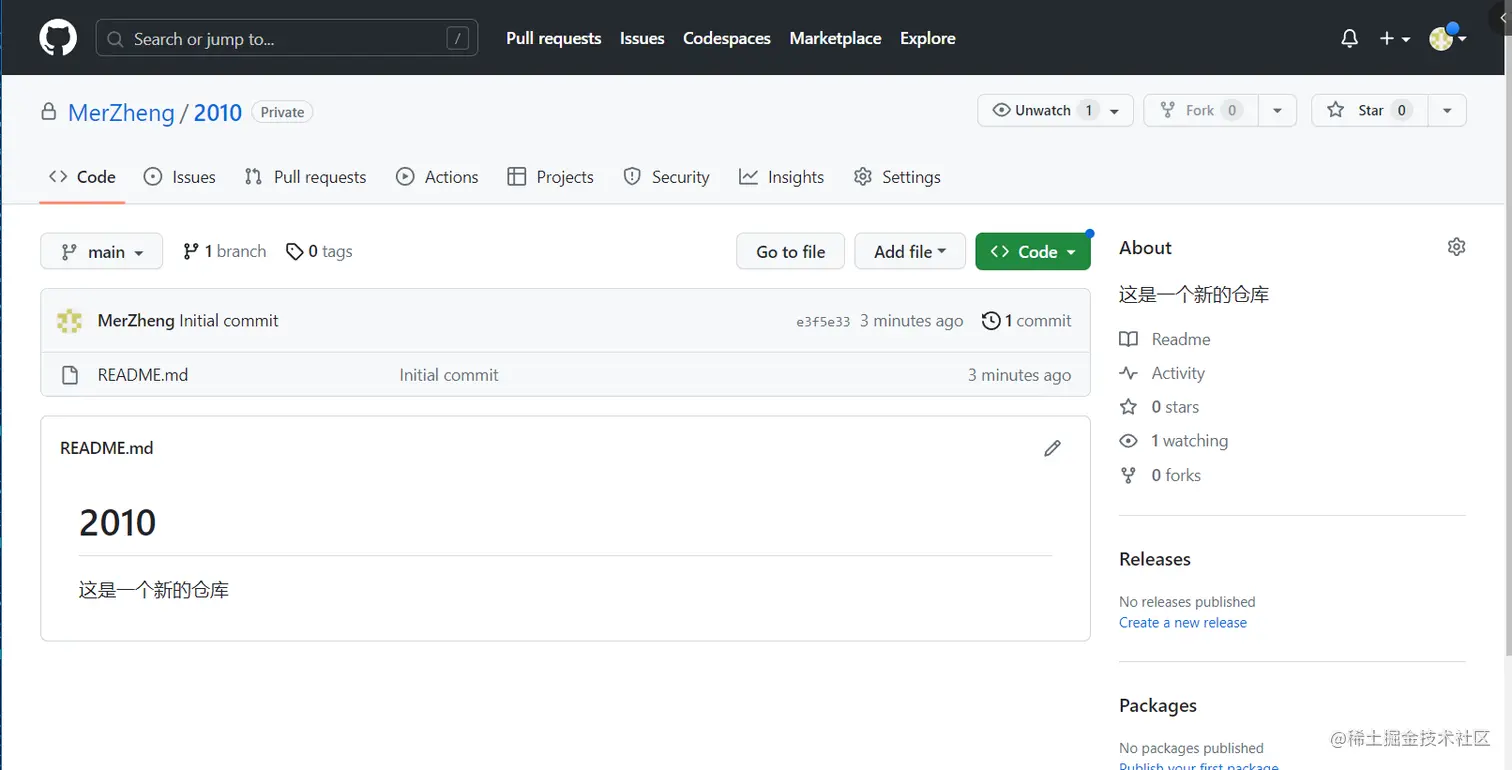Screen dimensions: 1512x770
Task: Open Marketplace in top navigation
Action: 835,38
